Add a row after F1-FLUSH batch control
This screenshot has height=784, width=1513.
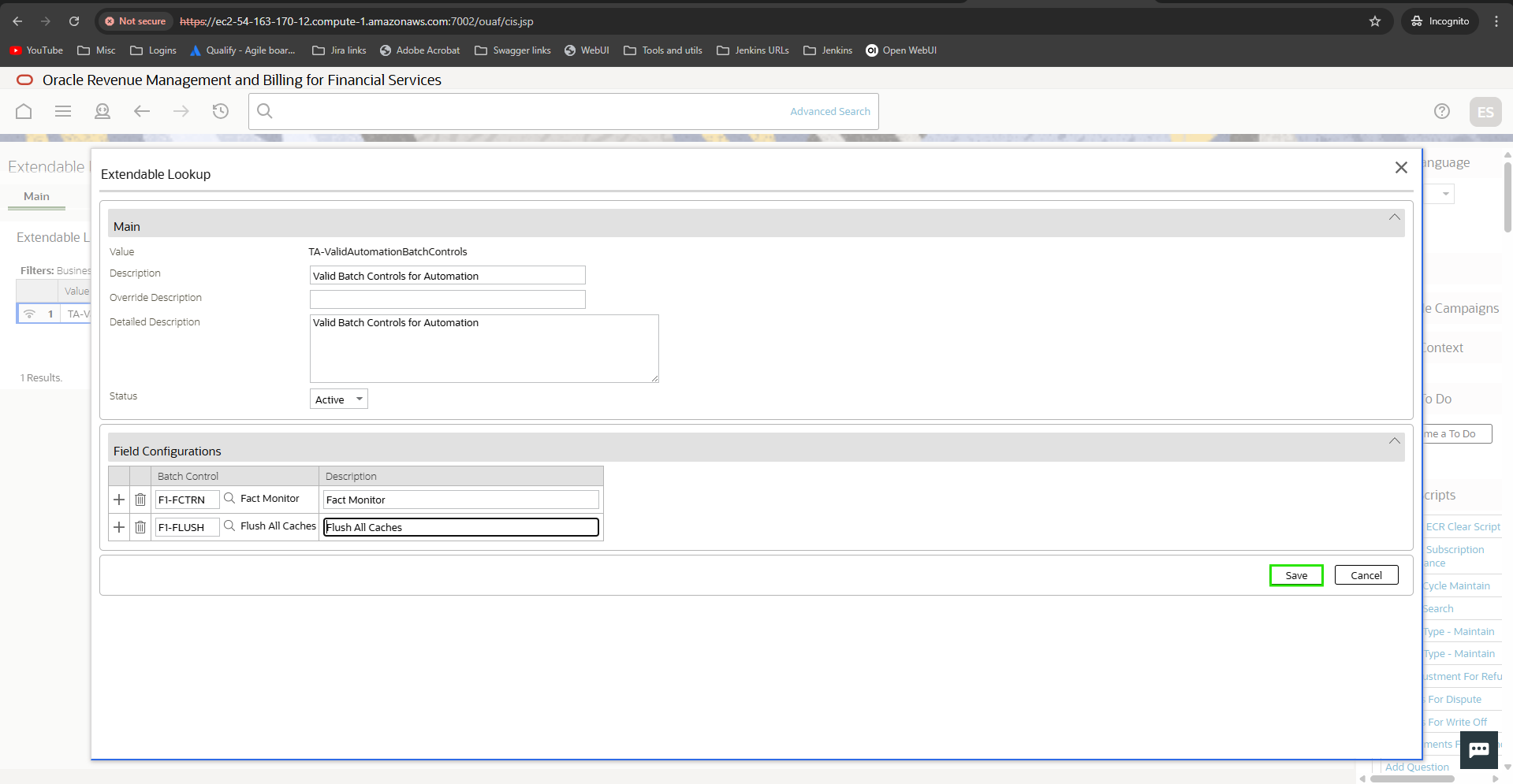pos(119,527)
